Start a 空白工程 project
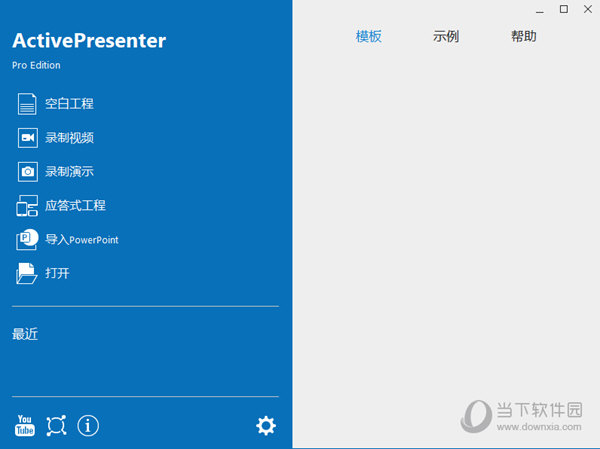This screenshot has height=449, width=600. pyautogui.click(x=69, y=104)
